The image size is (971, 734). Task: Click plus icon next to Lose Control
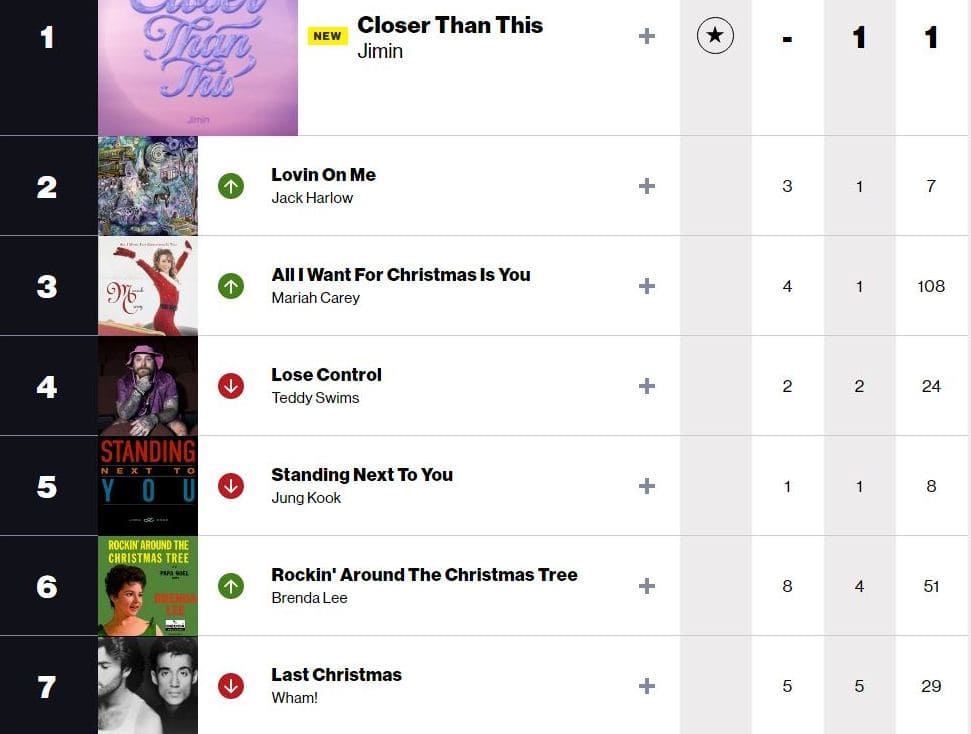pyautogui.click(x=647, y=386)
